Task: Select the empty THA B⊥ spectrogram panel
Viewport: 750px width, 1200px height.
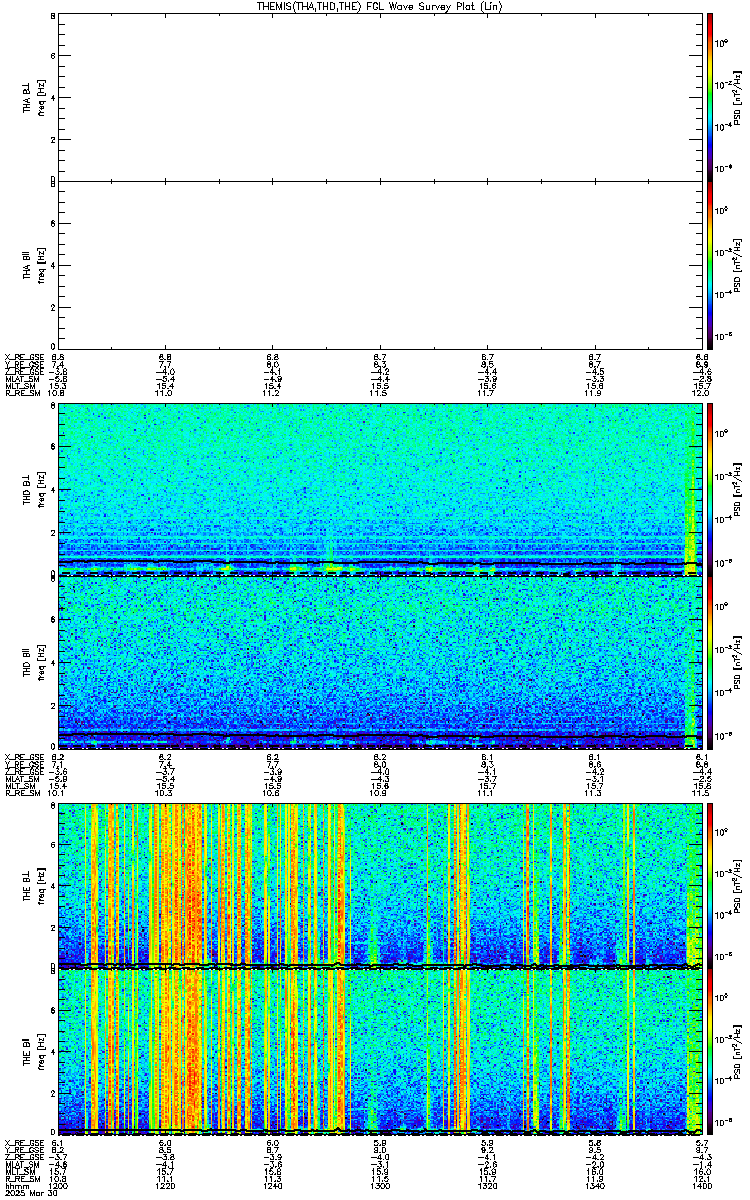Action: click(378, 97)
